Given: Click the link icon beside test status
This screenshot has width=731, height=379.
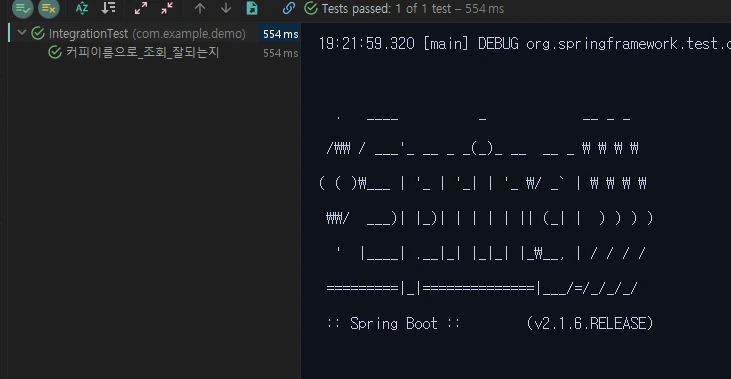Looking at the screenshot, I should coord(289,8).
